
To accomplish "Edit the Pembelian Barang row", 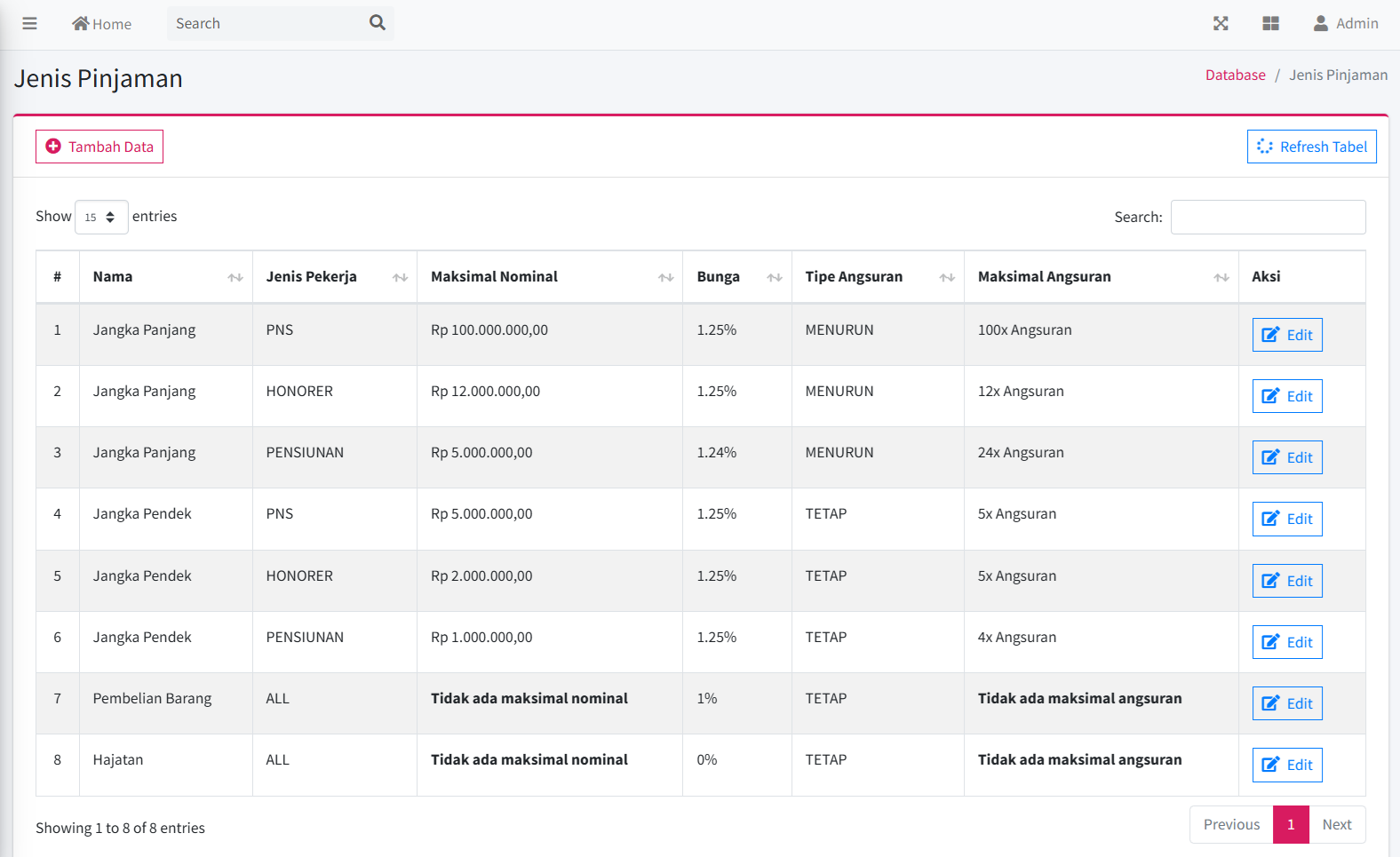I will coord(1286,703).
